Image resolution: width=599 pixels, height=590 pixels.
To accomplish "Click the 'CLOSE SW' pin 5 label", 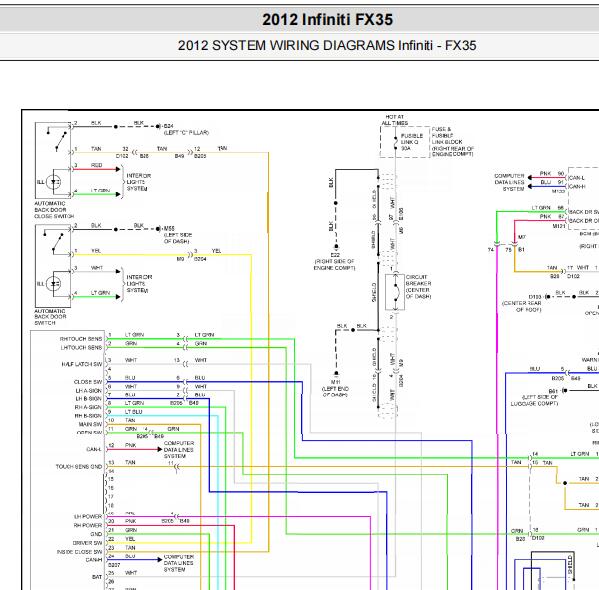I will 88,382.
